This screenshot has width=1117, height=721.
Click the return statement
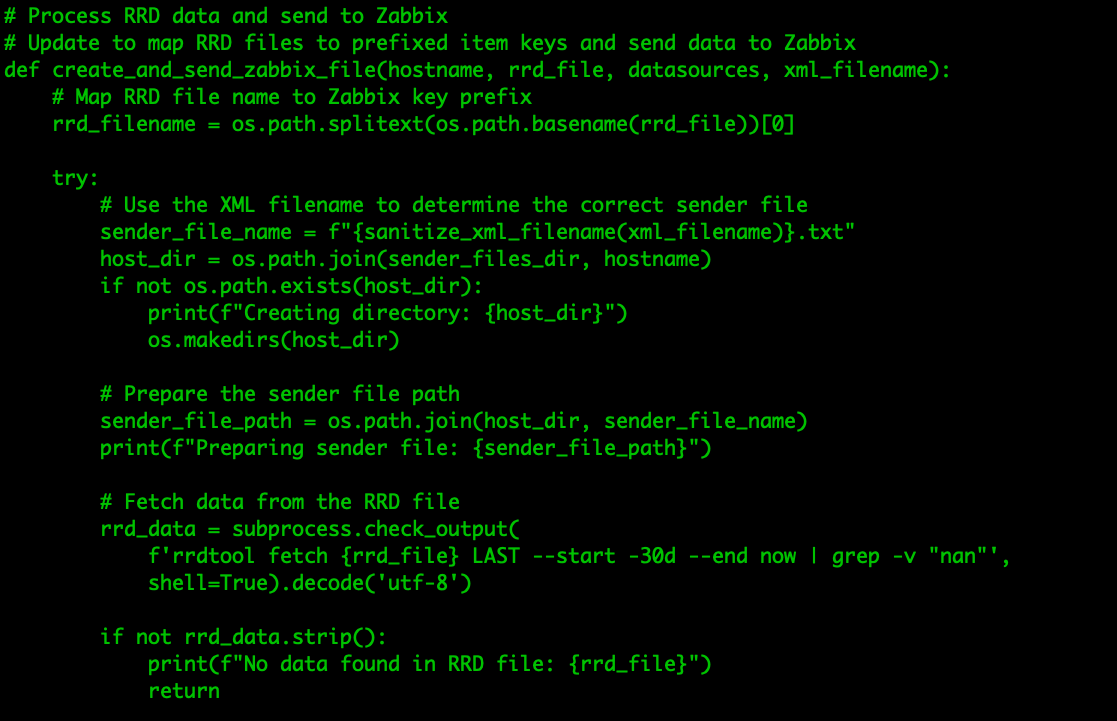coord(184,691)
